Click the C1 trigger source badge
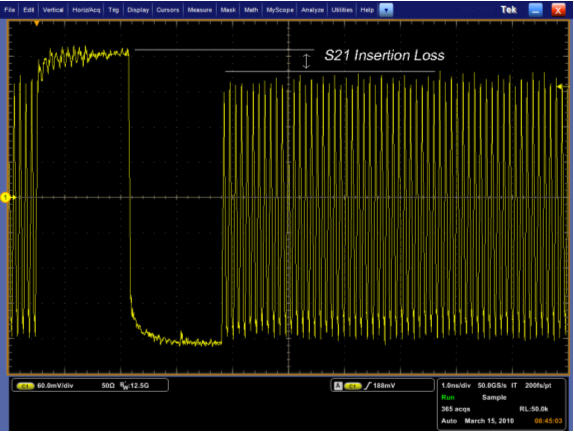 pos(353,386)
